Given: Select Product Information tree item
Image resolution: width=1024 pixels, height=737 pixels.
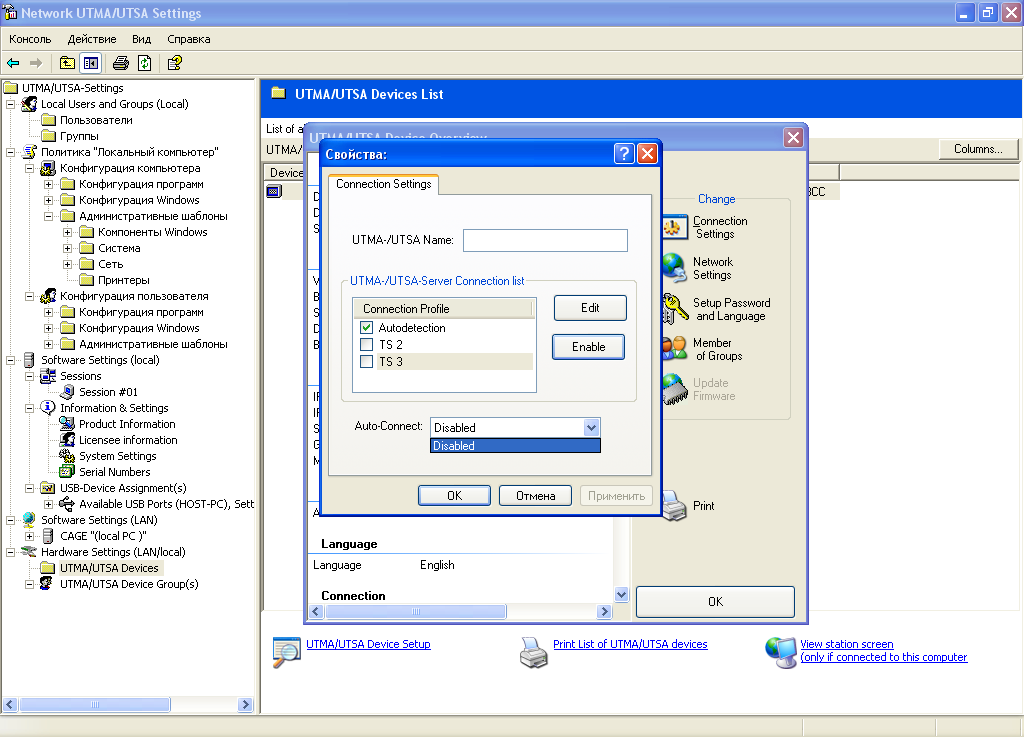Looking at the screenshot, I should click(127, 424).
